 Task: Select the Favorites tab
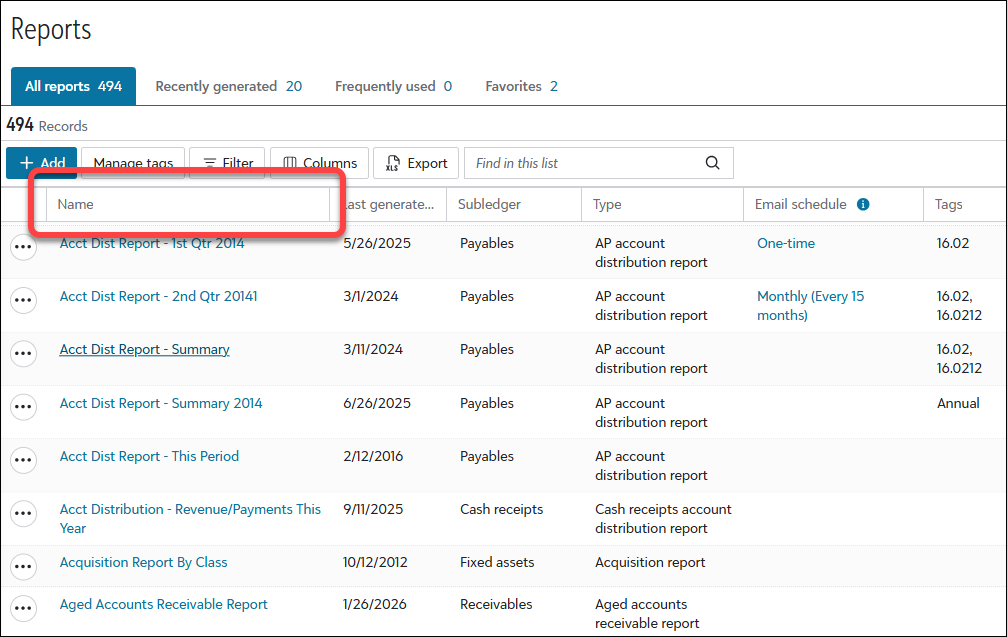click(x=521, y=87)
